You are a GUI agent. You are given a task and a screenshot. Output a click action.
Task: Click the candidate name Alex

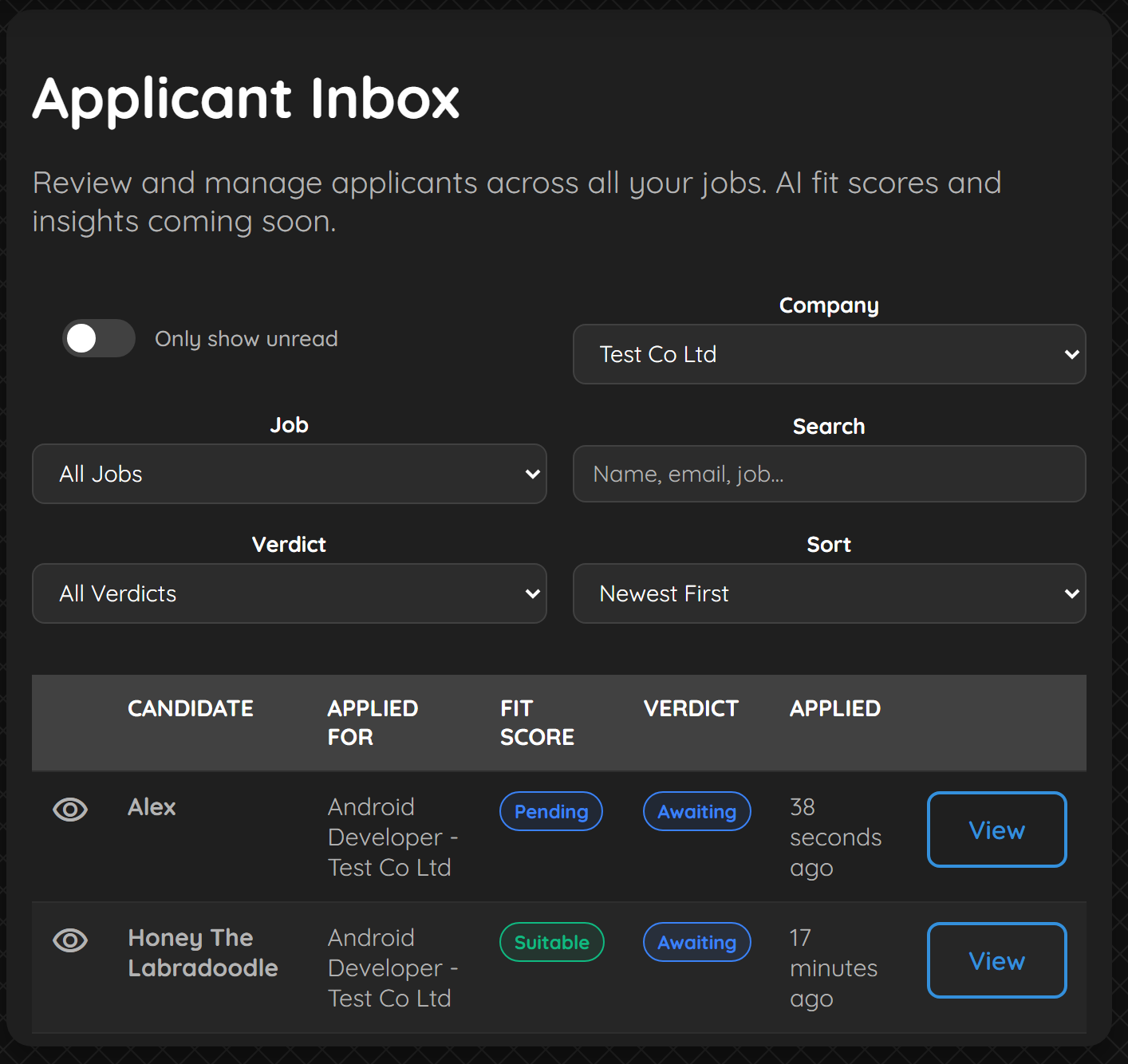coord(151,806)
